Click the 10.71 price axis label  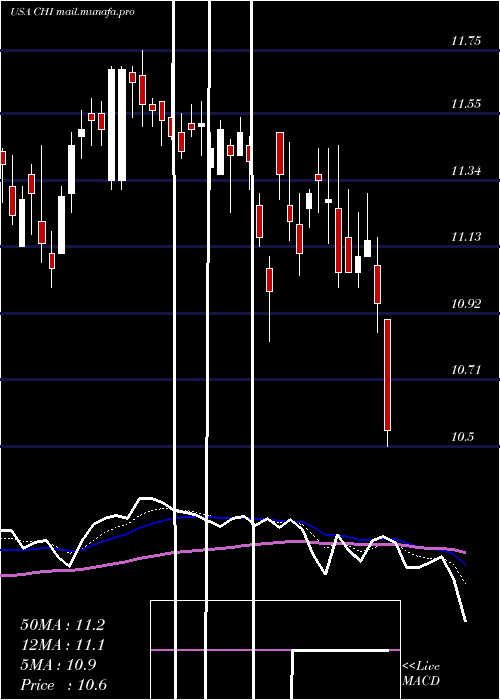pos(466,370)
